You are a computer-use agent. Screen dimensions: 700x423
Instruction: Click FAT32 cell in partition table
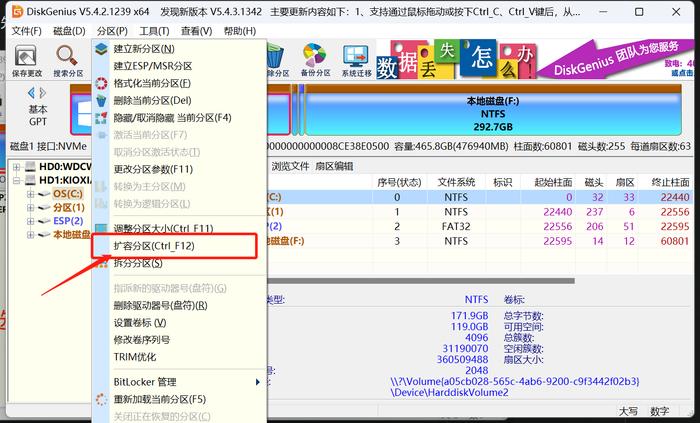pyautogui.click(x=456, y=226)
